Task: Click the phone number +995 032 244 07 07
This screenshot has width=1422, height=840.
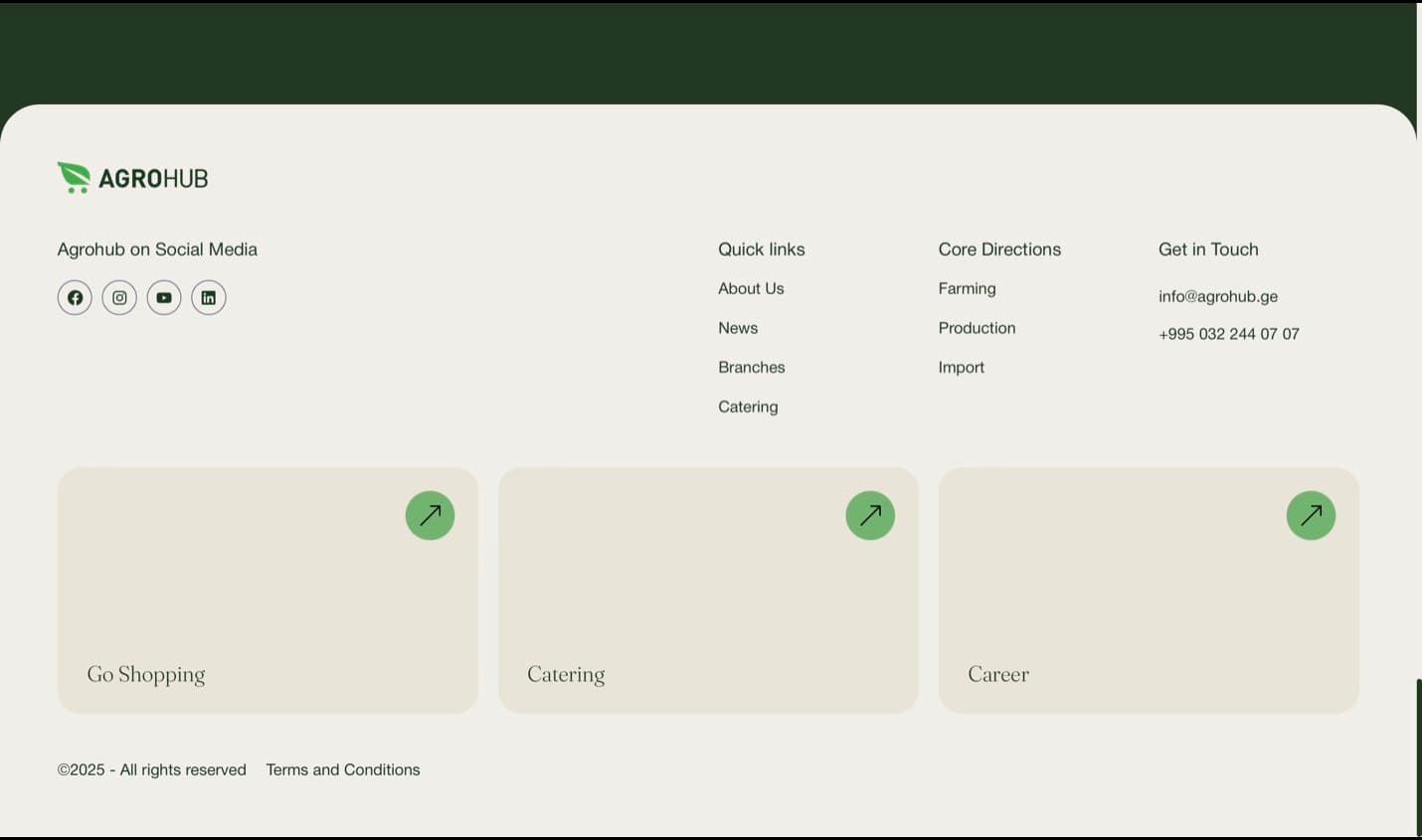Action: point(1229,334)
